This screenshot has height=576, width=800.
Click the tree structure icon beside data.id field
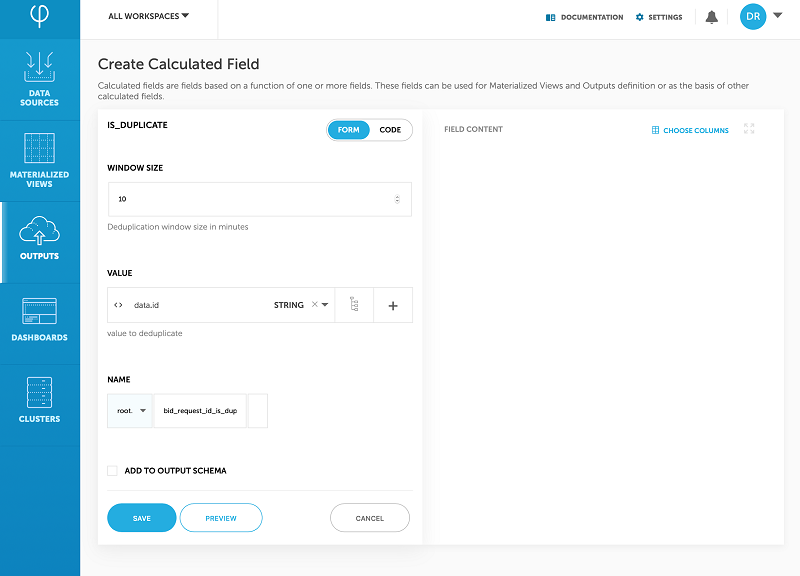click(355, 305)
